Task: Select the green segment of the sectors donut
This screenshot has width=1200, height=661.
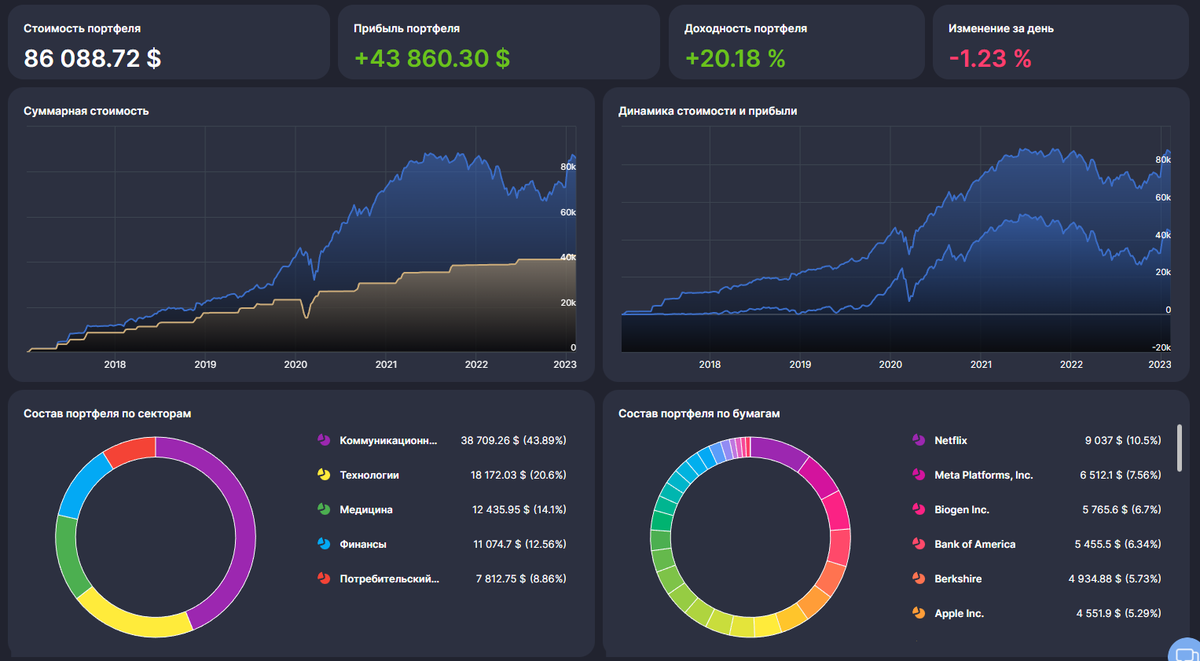Action: tap(67, 555)
